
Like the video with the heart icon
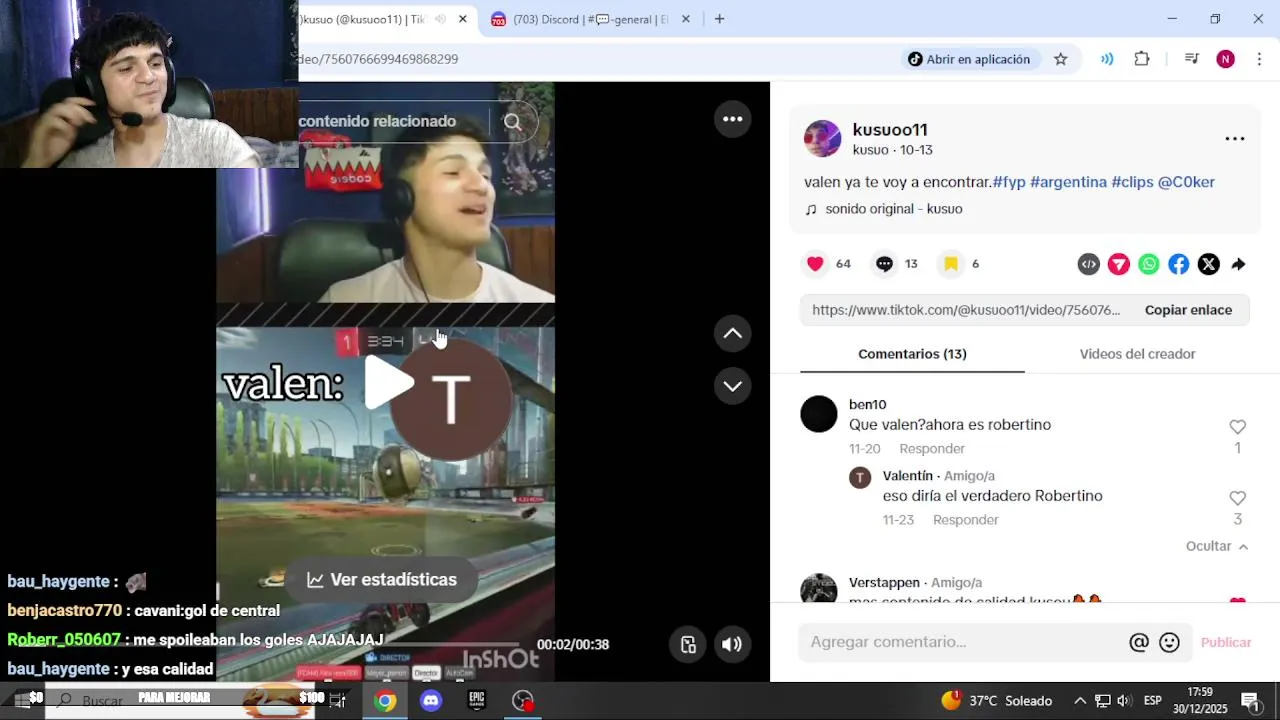(815, 264)
